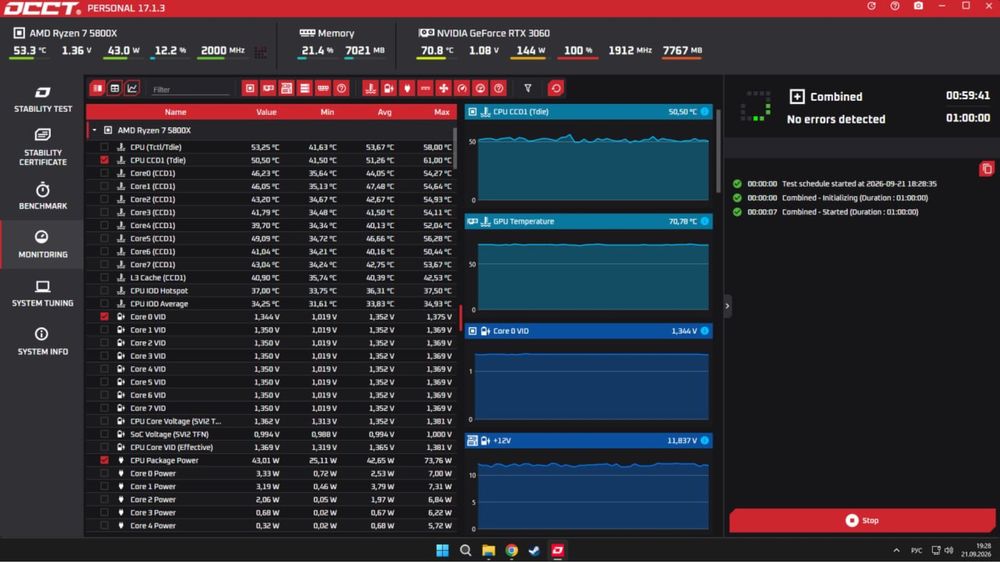The width and height of the screenshot is (1000, 562).
Task: Click the blue circle in the CPU CCD1 graph header
Action: (x=705, y=112)
